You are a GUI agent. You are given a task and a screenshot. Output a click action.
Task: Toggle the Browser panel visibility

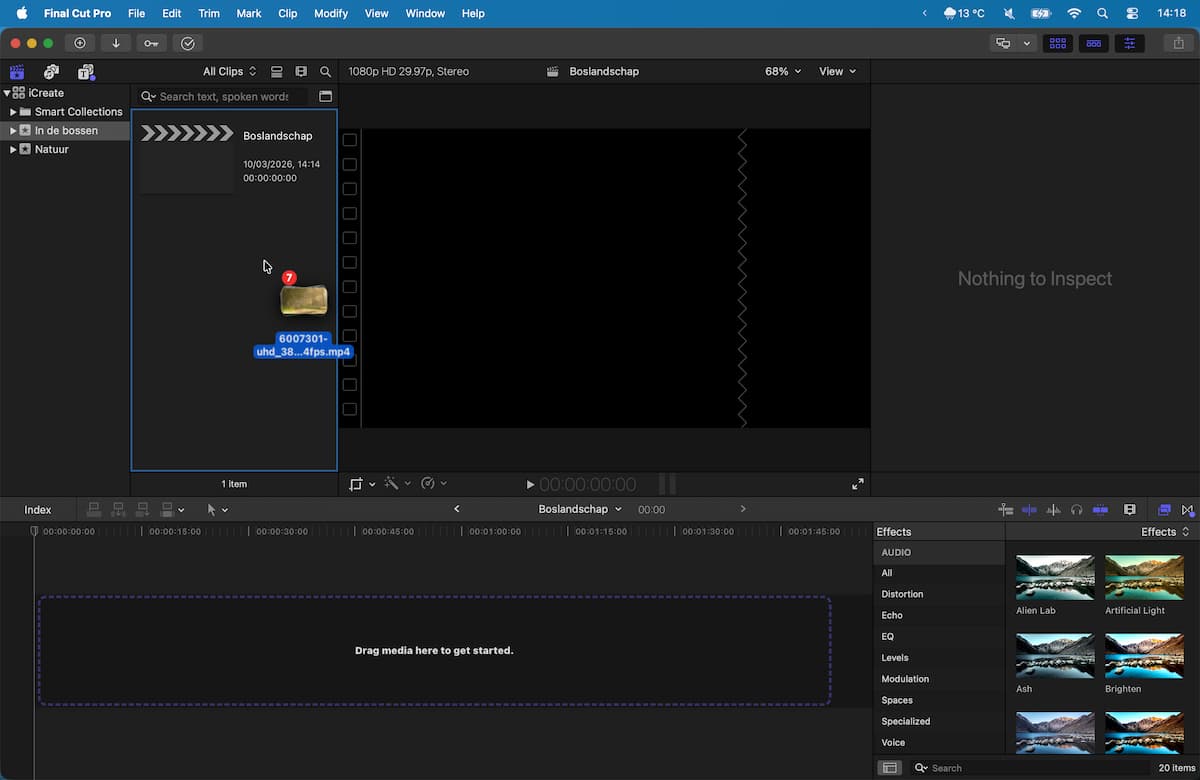pyautogui.click(x=1058, y=43)
